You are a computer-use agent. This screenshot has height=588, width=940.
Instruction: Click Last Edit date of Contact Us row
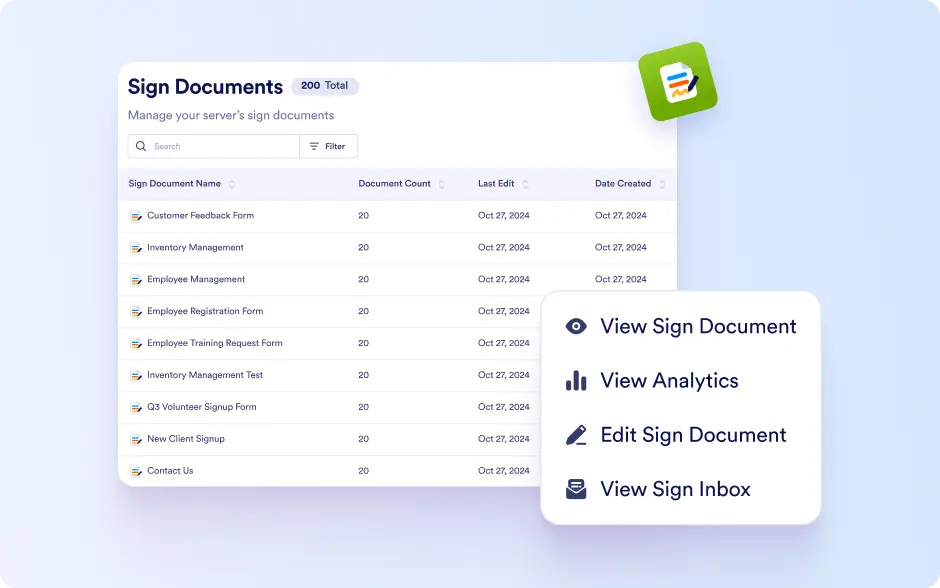504,471
